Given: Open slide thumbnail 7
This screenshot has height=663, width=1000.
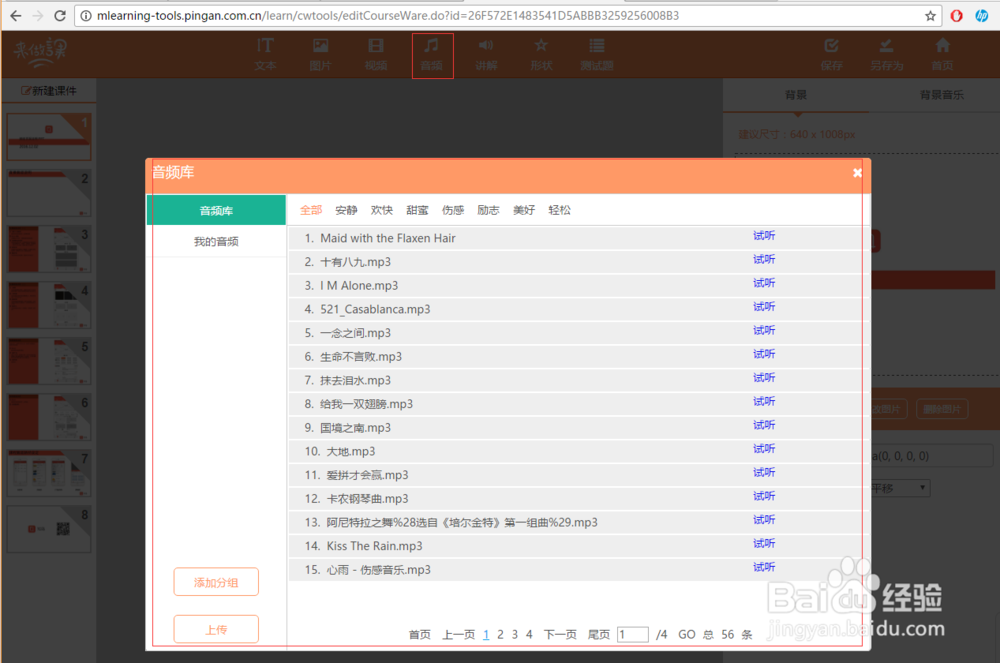Looking at the screenshot, I should tap(49, 474).
